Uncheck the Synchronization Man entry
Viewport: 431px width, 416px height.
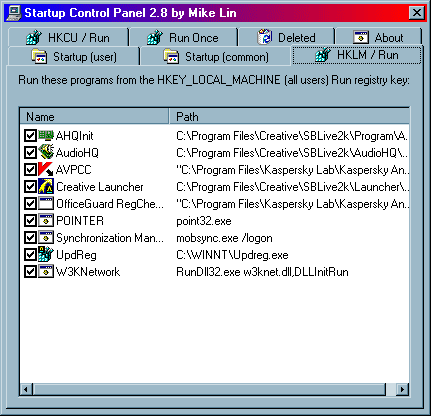point(30,237)
